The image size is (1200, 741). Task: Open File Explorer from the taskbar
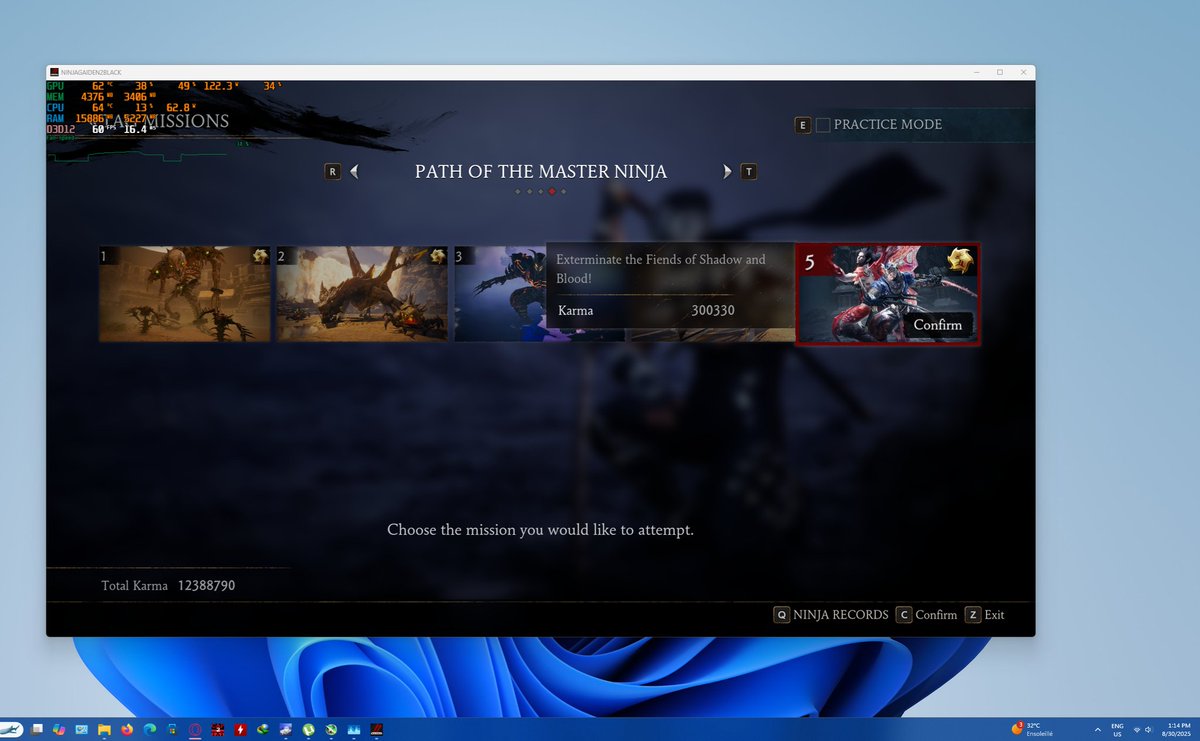click(x=104, y=729)
